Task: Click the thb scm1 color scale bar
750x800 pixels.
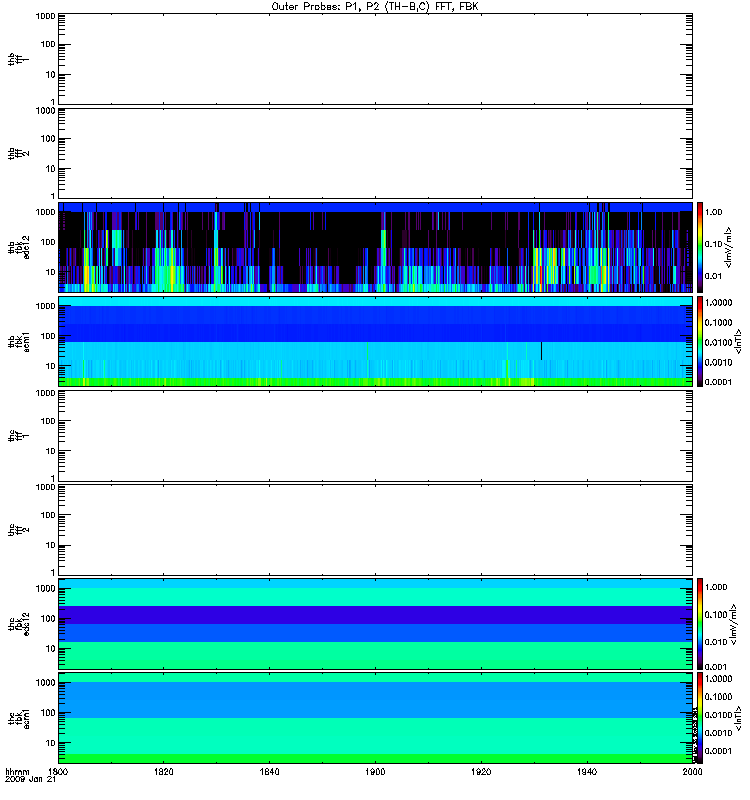Action: click(x=701, y=341)
